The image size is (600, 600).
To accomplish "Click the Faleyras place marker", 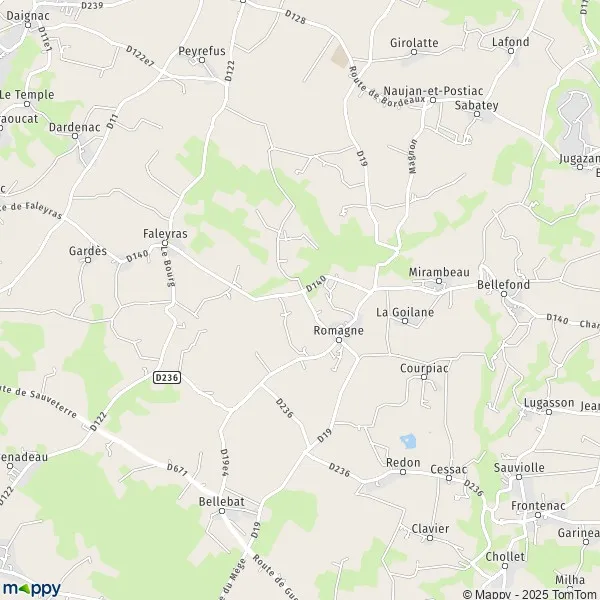I will coord(165,243).
